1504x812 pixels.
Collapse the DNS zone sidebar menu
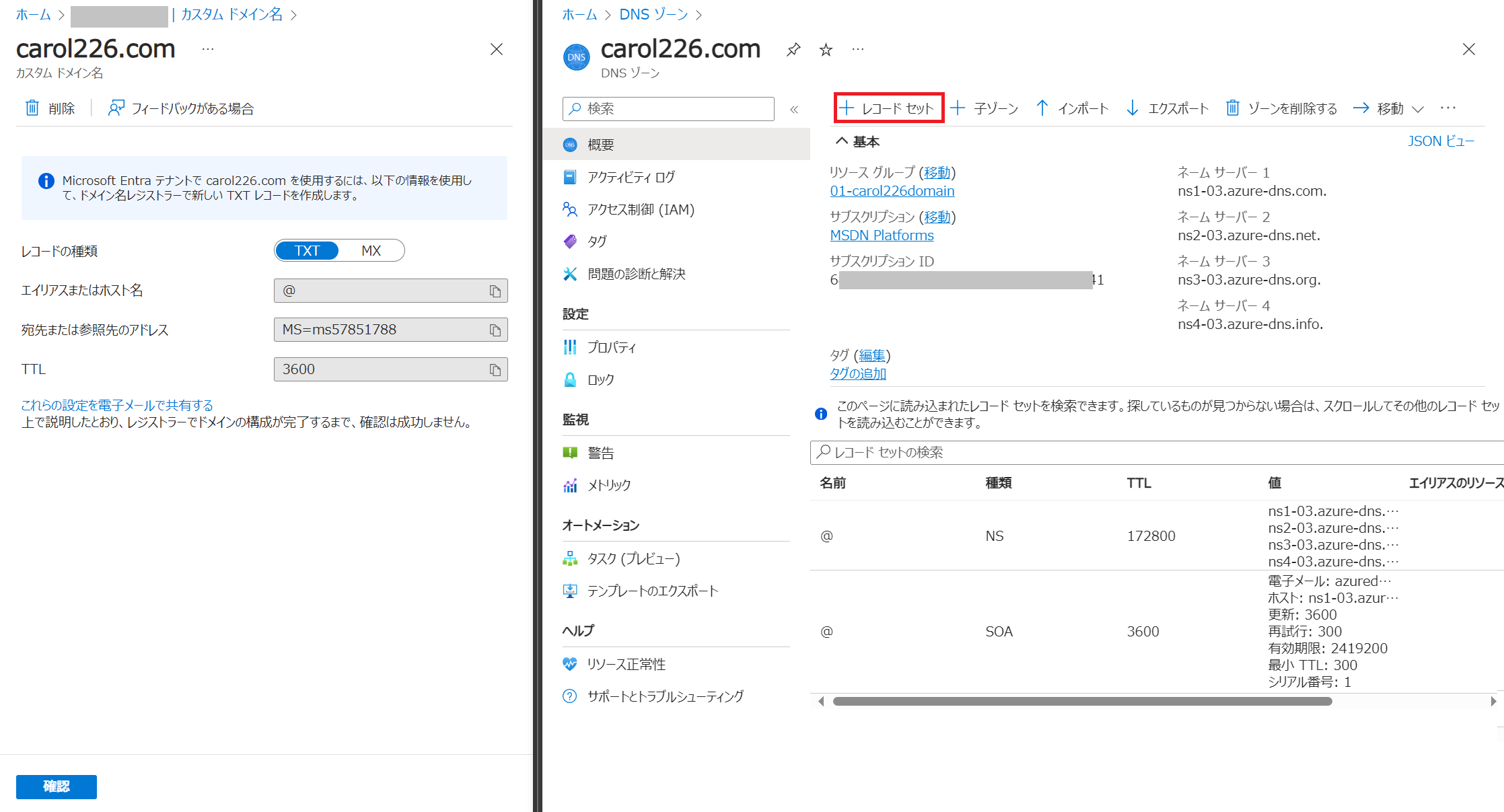[x=794, y=110]
